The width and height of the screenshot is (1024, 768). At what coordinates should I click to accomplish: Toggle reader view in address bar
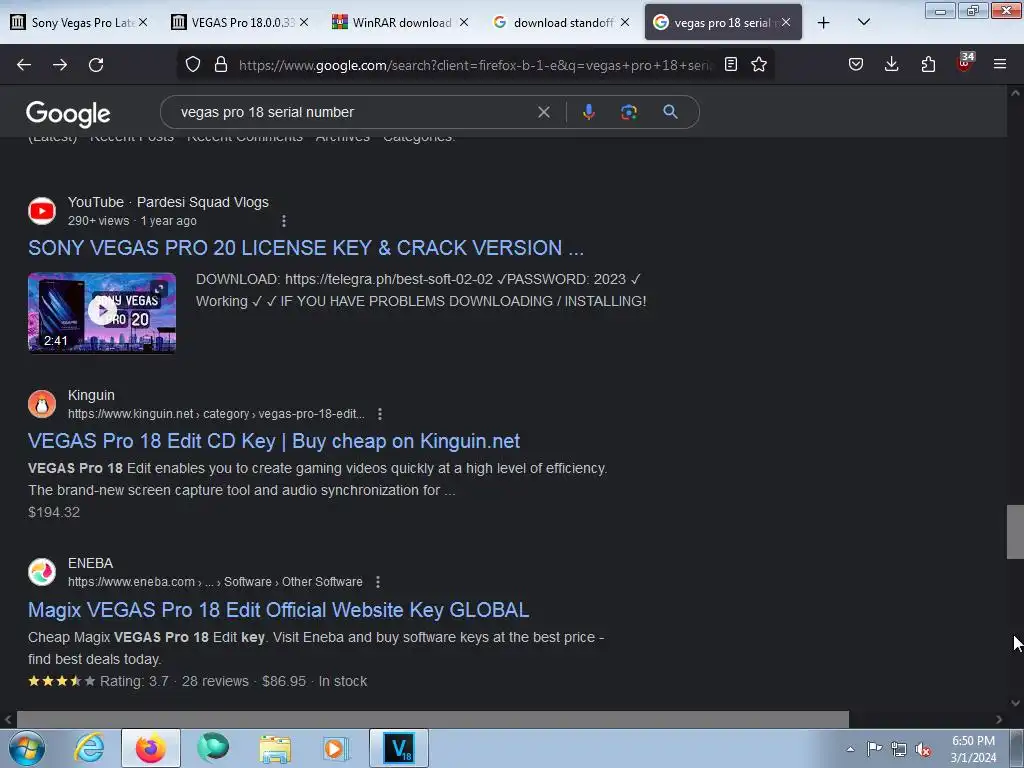731,64
